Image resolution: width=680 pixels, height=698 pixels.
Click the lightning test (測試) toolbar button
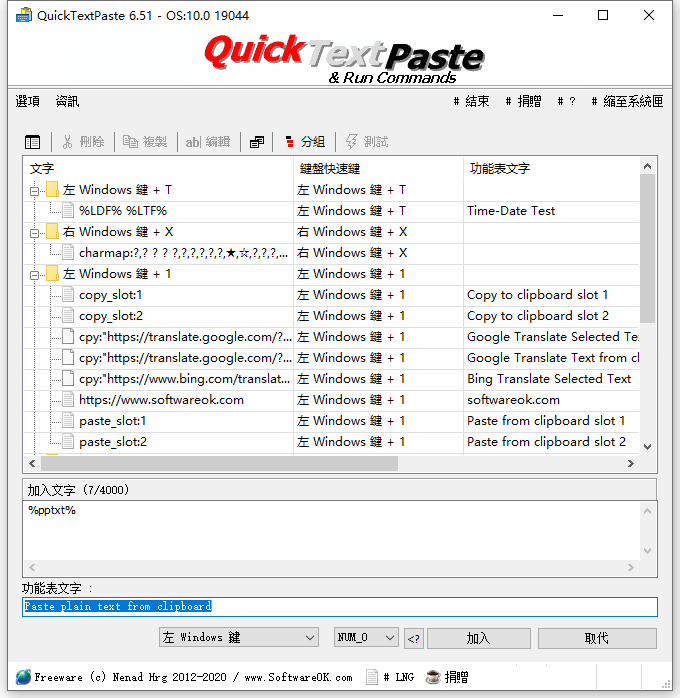tap(367, 142)
